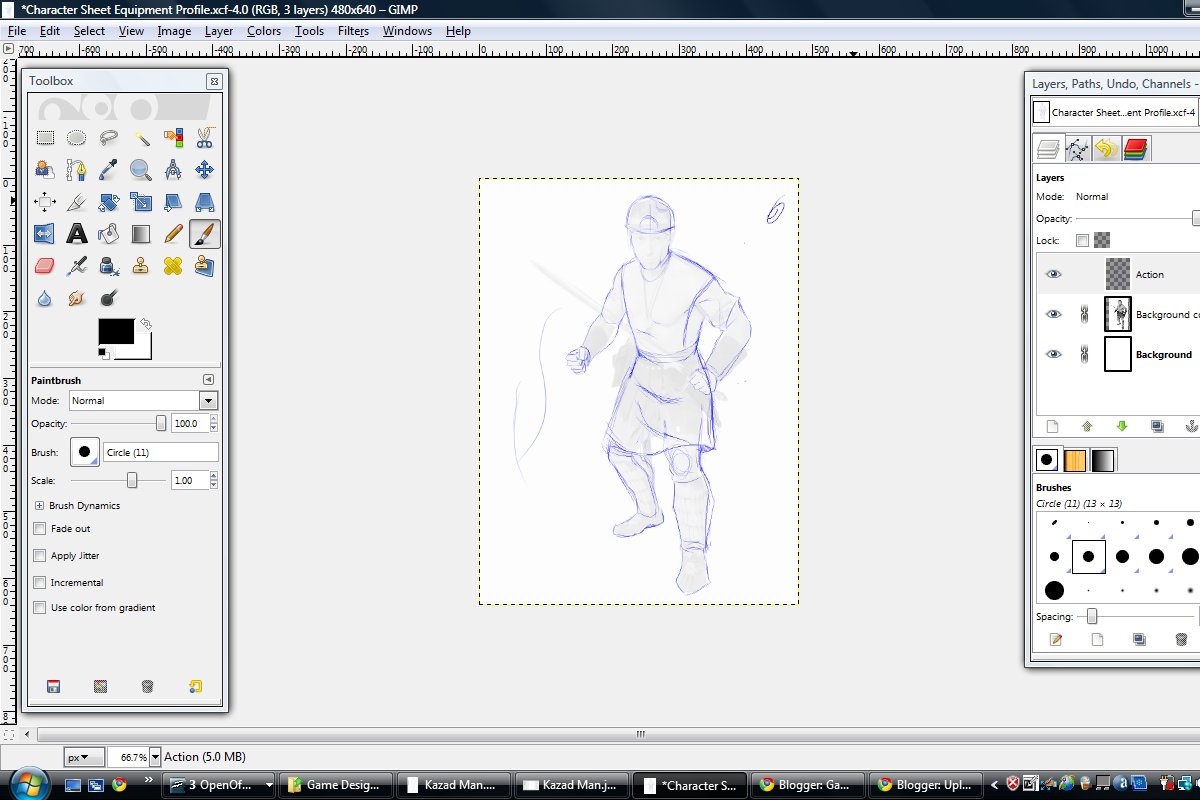
Task: Open the px units dropdown in status bar
Action: [84, 757]
